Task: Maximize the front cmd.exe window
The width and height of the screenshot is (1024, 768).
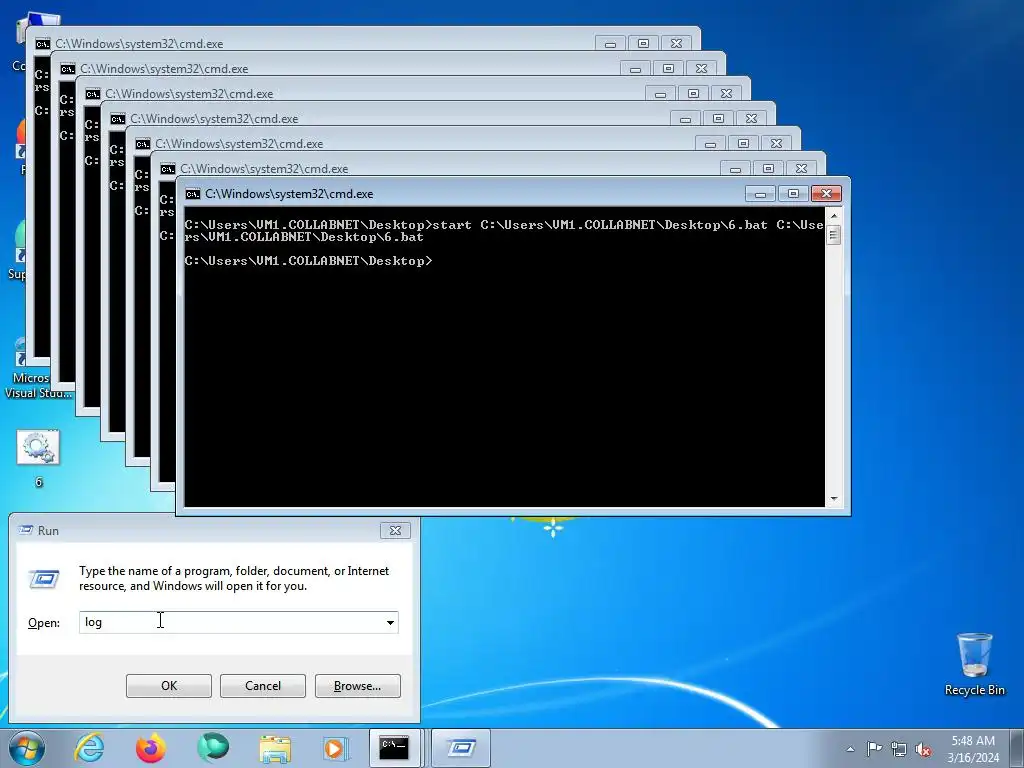Action: click(x=793, y=194)
